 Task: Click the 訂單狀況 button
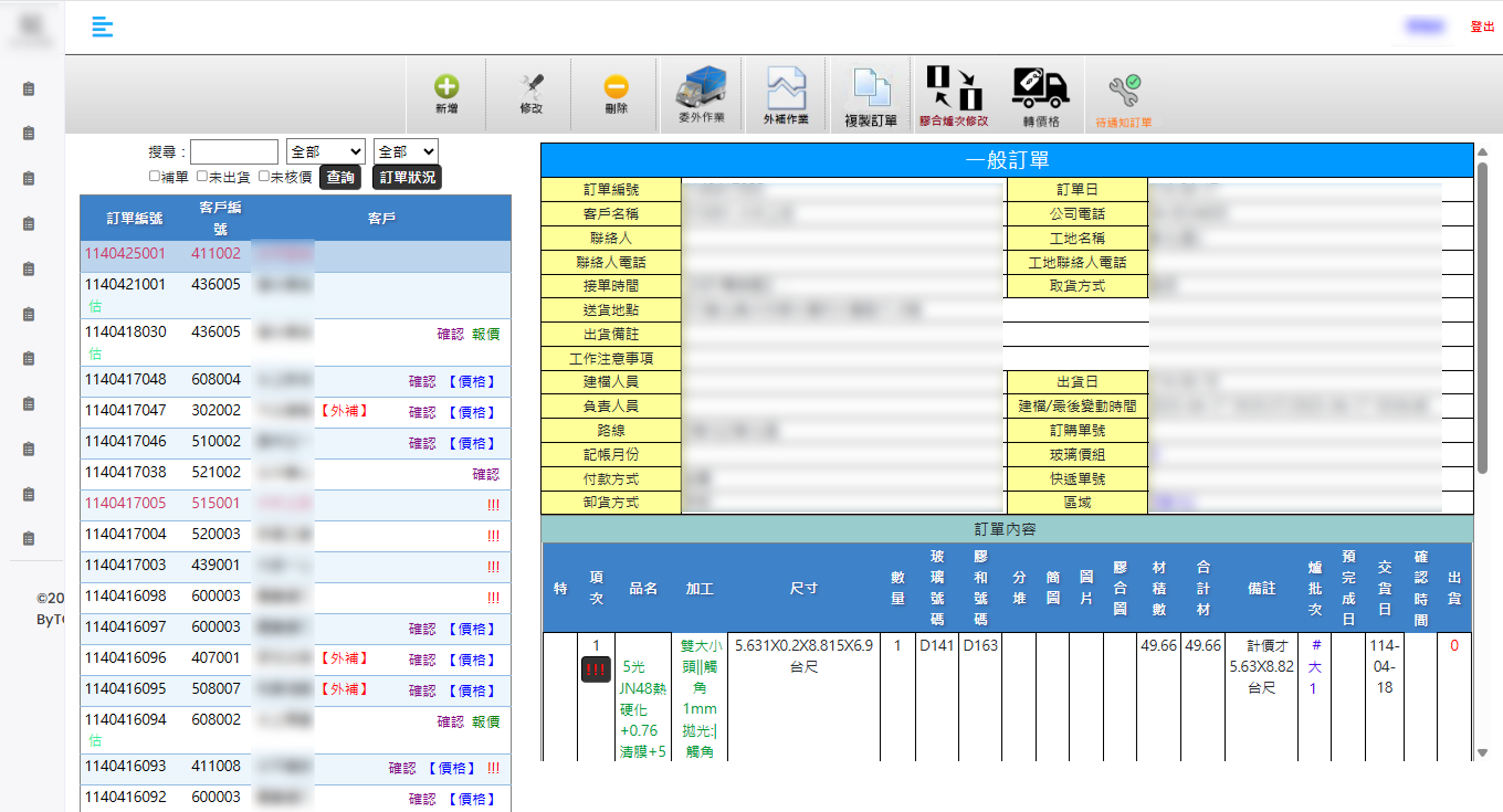(407, 177)
